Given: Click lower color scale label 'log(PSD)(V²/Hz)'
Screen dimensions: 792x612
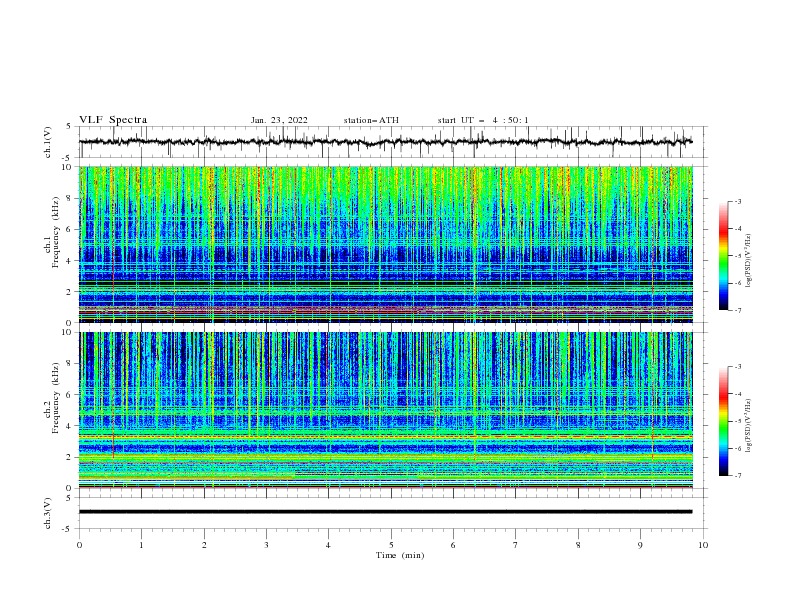Looking at the screenshot, I should click(x=749, y=426).
